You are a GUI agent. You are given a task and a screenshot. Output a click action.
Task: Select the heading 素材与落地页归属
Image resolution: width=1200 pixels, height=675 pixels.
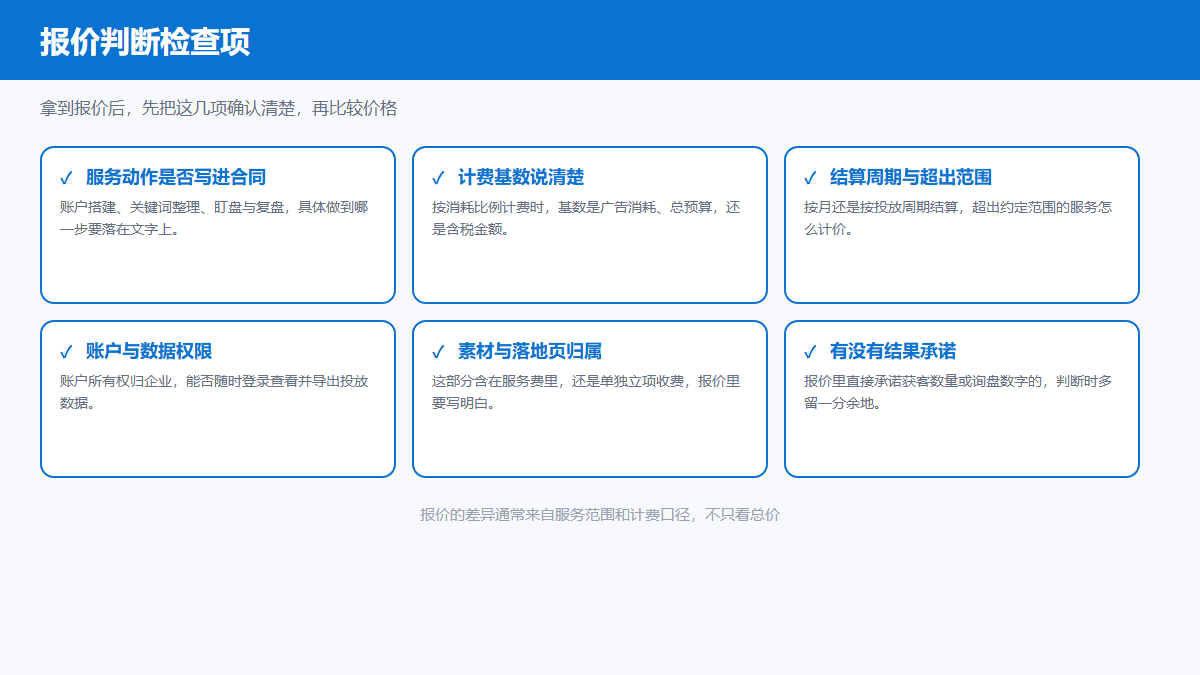point(530,352)
